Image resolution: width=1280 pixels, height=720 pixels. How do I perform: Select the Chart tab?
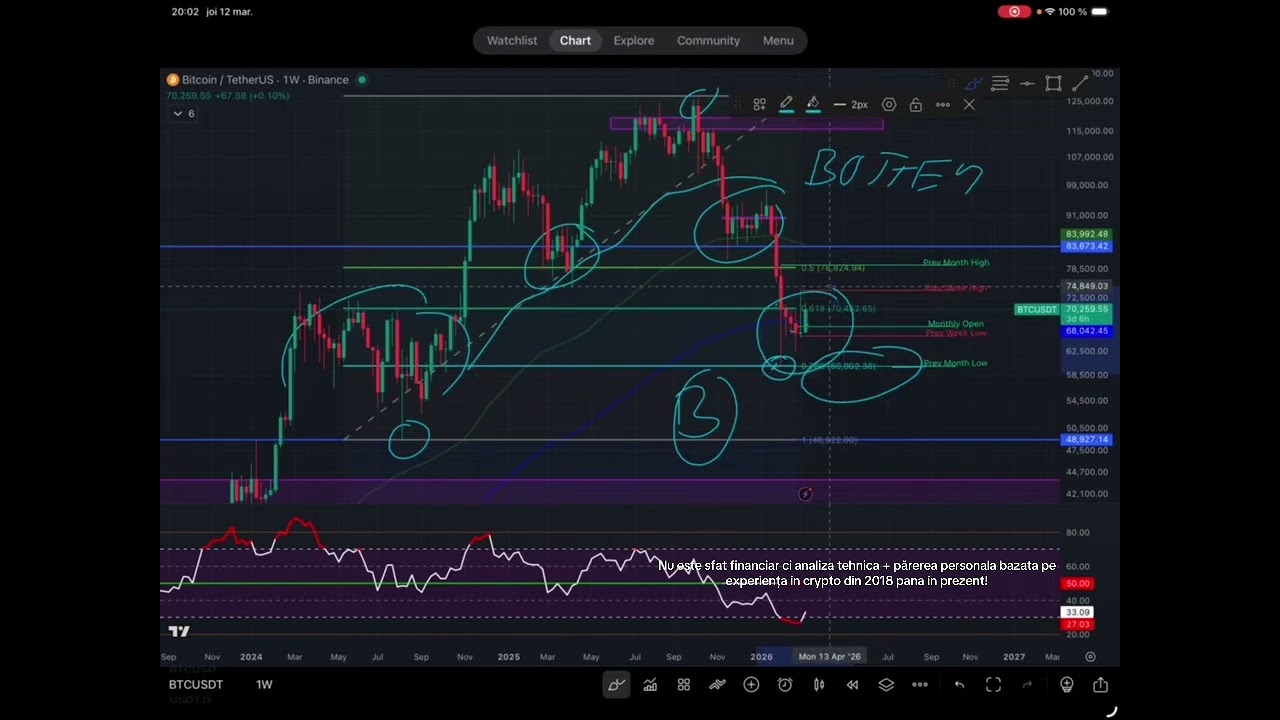(x=575, y=40)
